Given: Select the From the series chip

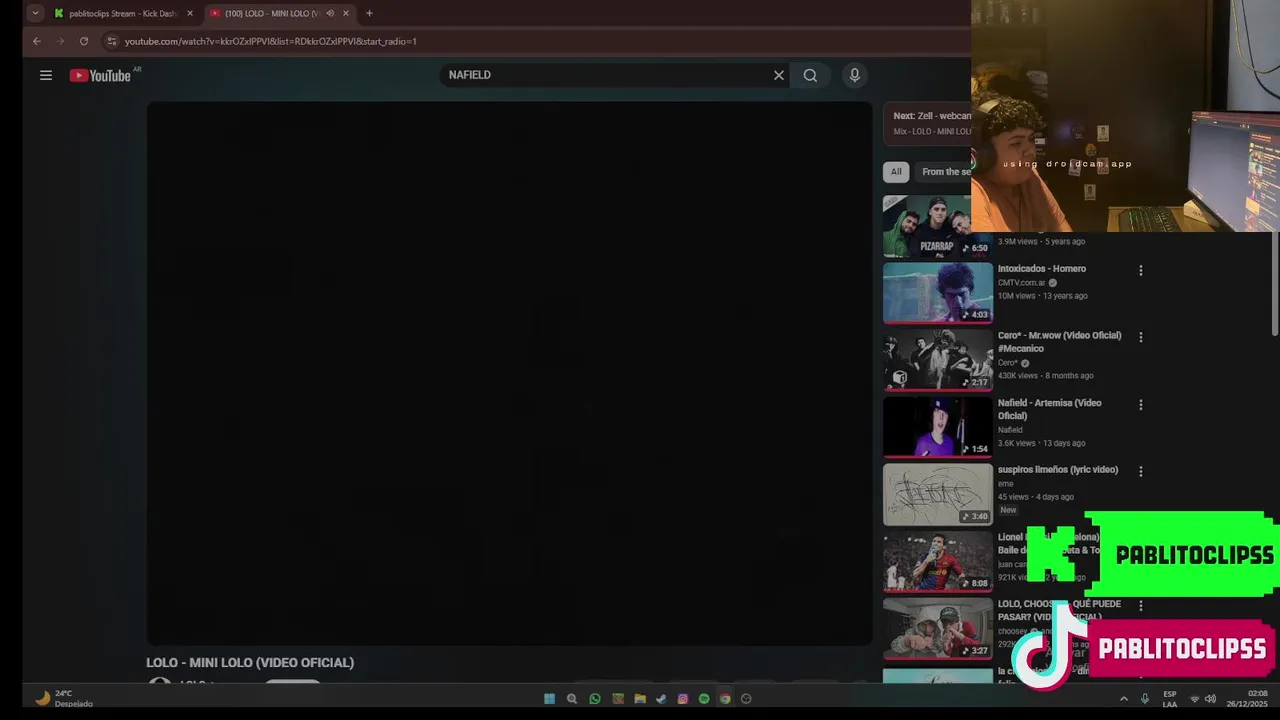Looking at the screenshot, I should 945,172.
